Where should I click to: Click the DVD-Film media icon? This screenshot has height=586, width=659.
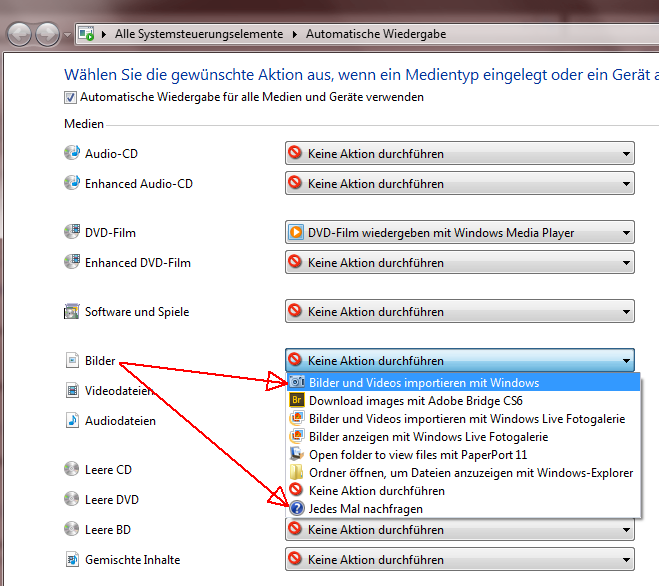click(x=72, y=233)
